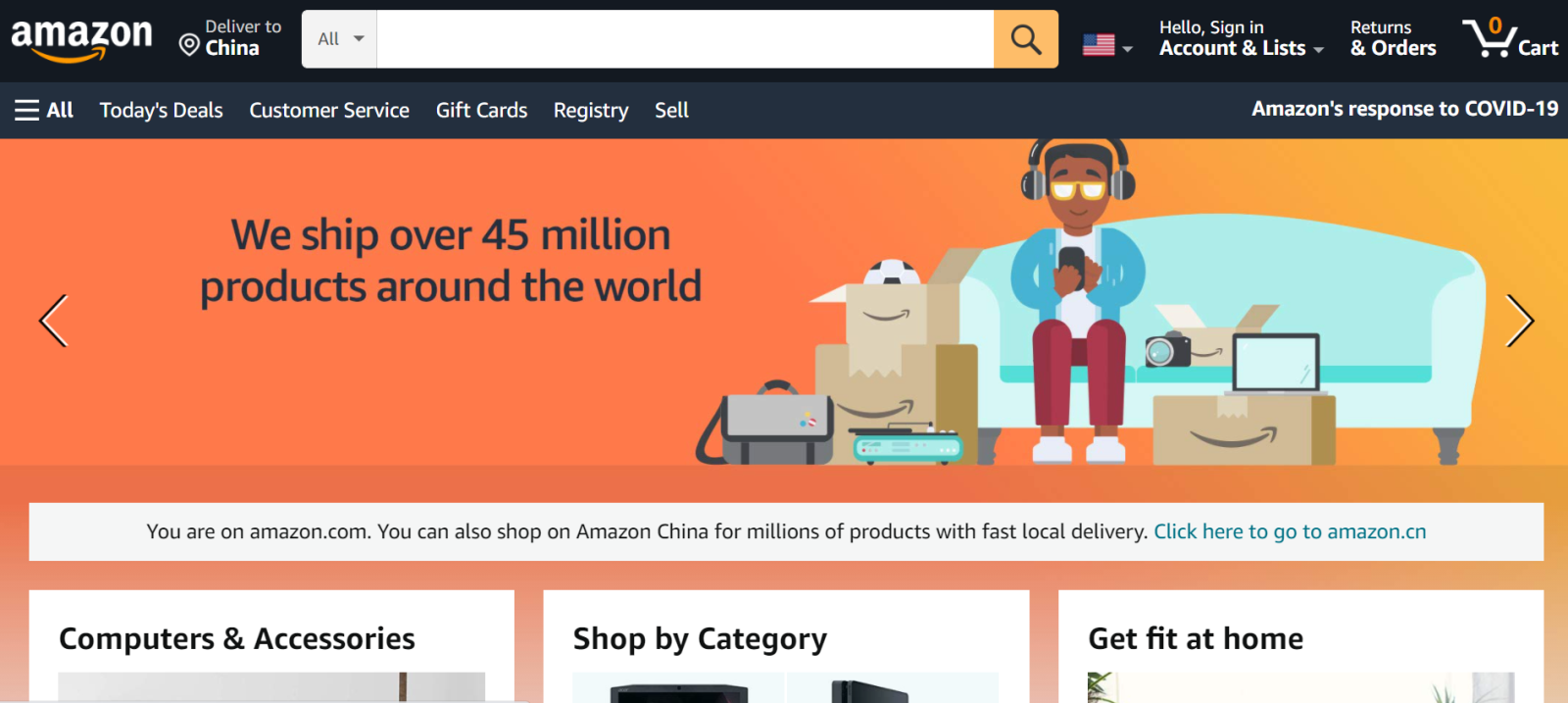The image size is (1568, 703).
Task: Go to previous banner slide arrow
Action: click(53, 321)
